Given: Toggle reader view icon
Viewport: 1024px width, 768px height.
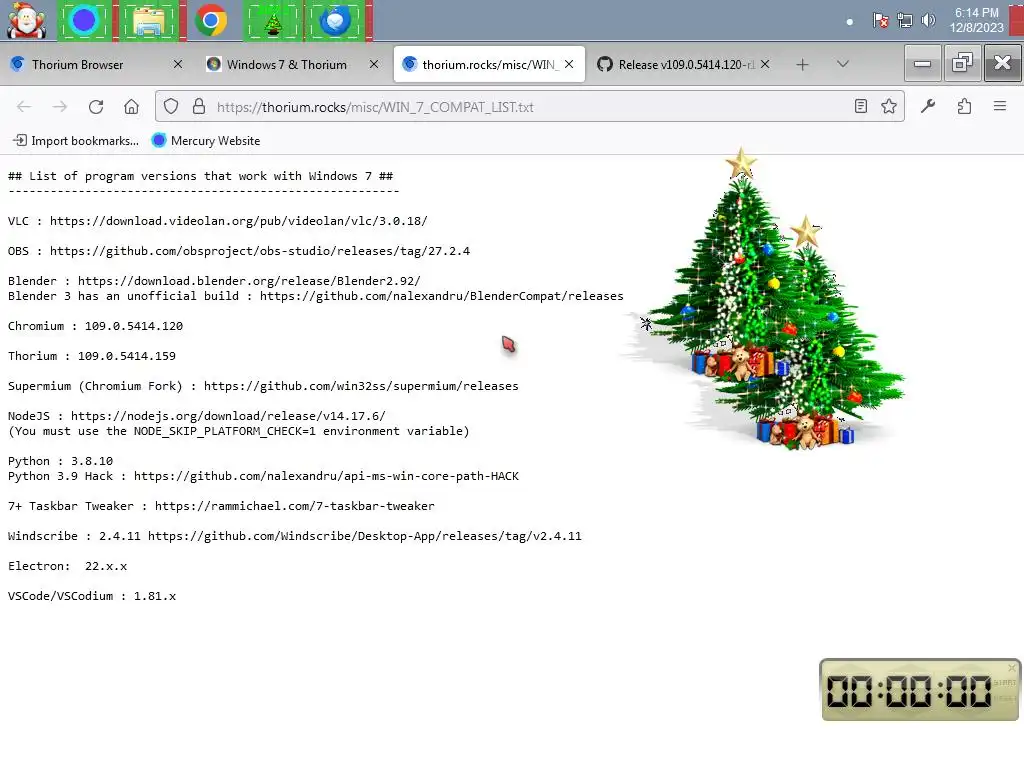Looking at the screenshot, I should click(x=861, y=106).
